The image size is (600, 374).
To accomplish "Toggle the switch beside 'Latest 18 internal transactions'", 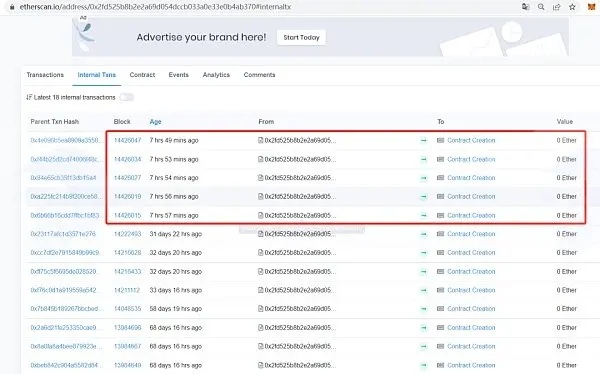I will click(x=126, y=97).
